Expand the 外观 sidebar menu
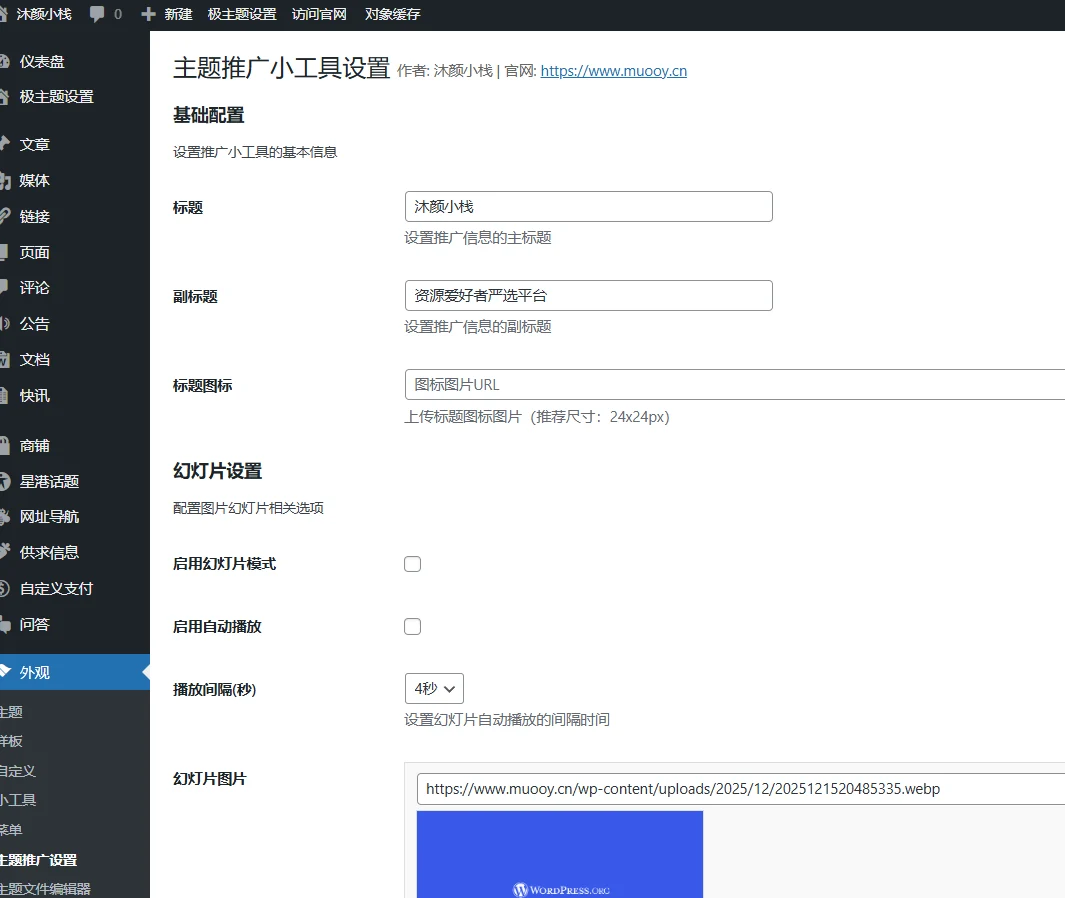 [x=35, y=672]
